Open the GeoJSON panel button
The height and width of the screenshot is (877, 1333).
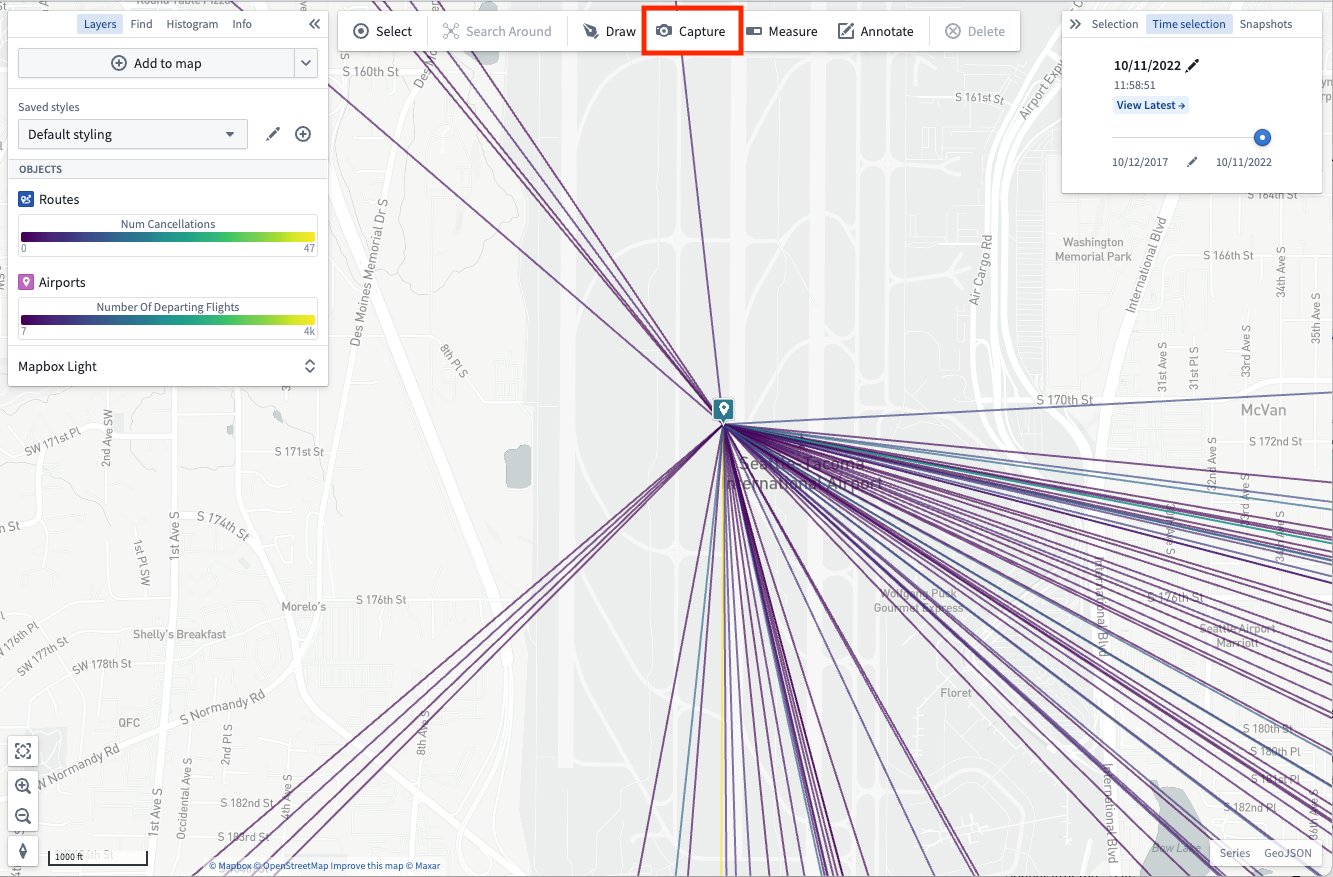[x=1288, y=853]
